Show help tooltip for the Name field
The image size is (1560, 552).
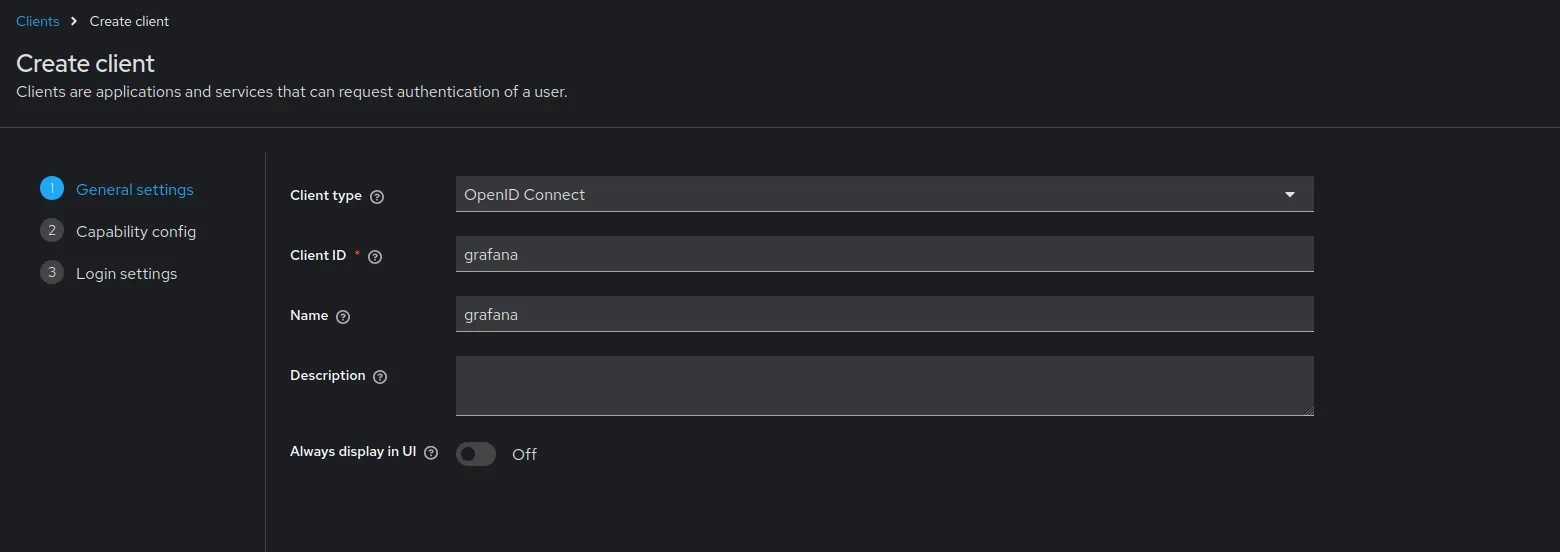coord(343,317)
